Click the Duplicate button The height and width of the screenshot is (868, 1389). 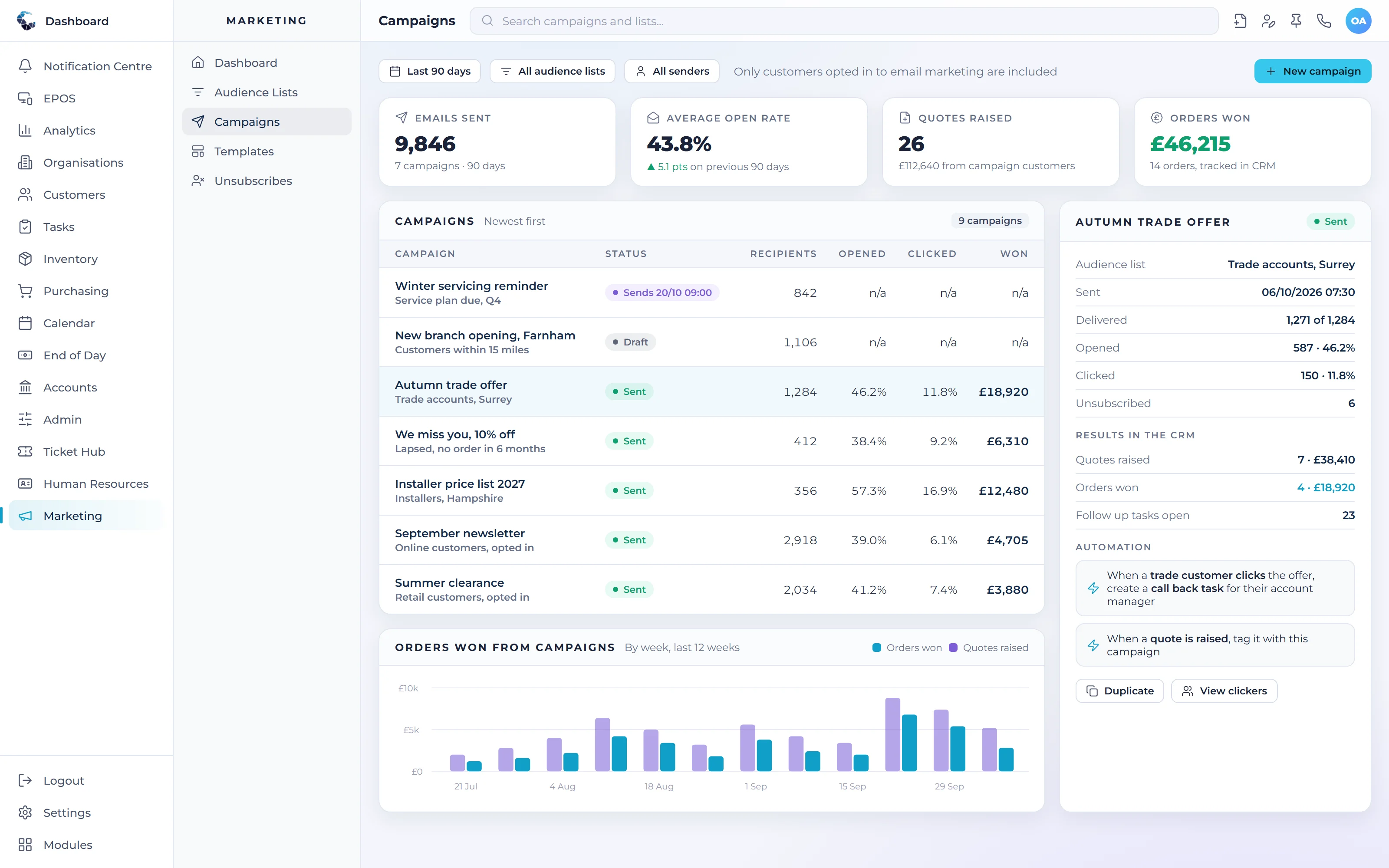click(1119, 690)
